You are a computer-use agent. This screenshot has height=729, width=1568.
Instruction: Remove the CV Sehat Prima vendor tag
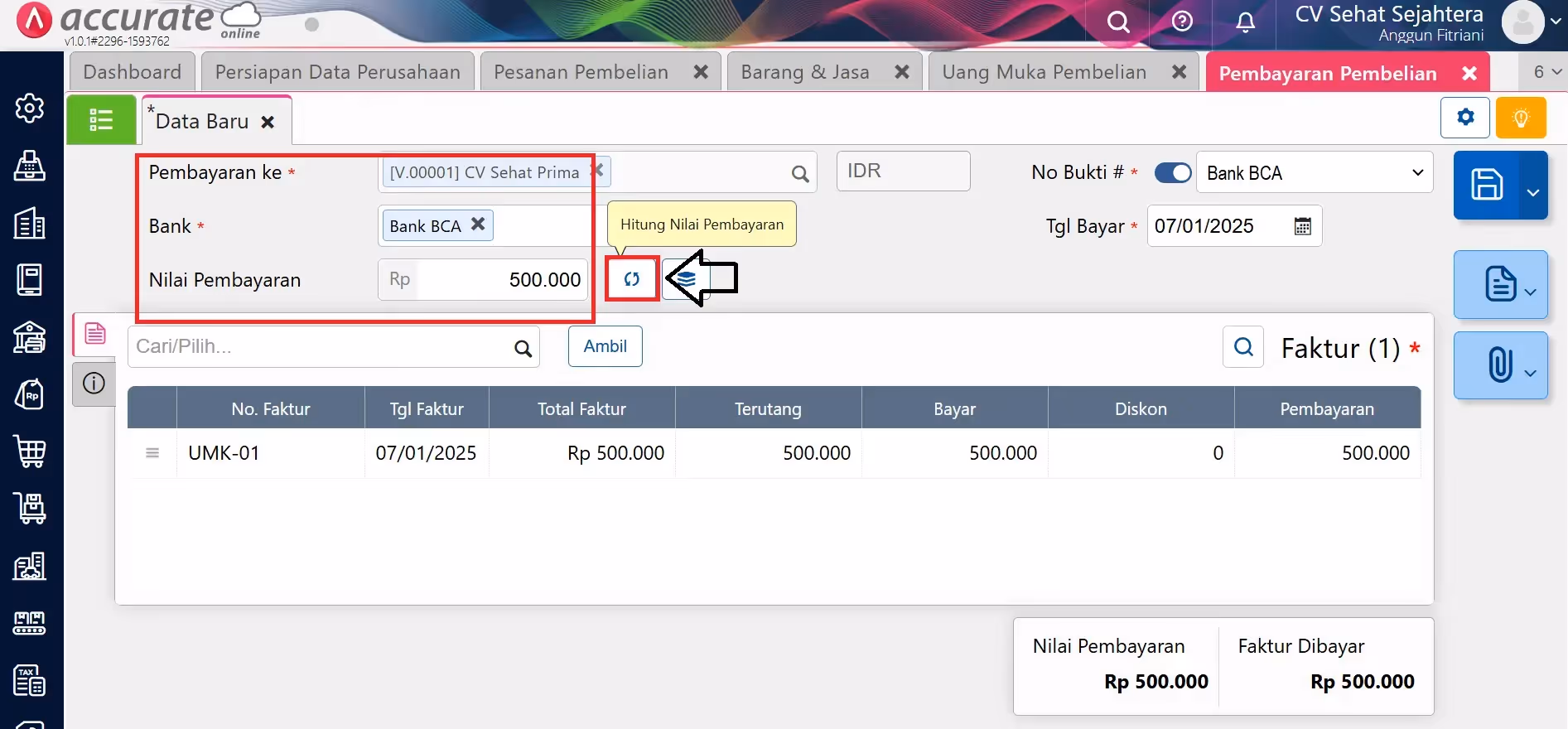click(598, 171)
